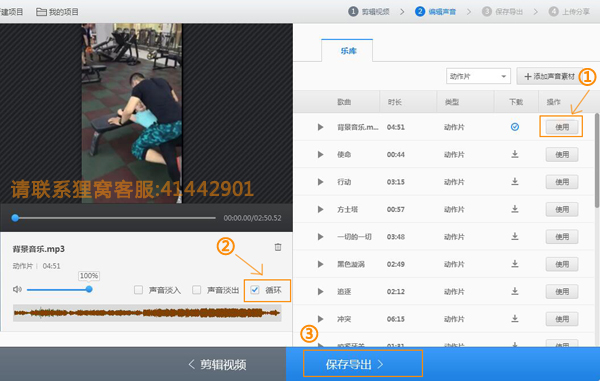Select step 2 编辑声音

tap(435, 12)
